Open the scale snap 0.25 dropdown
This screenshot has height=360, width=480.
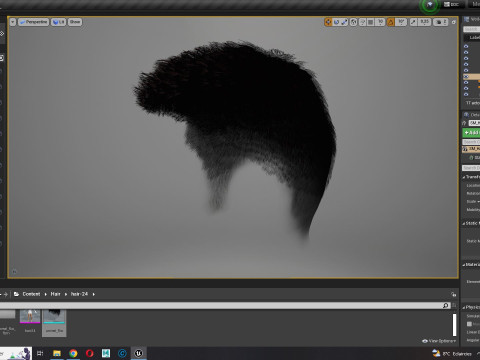click(424, 22)
